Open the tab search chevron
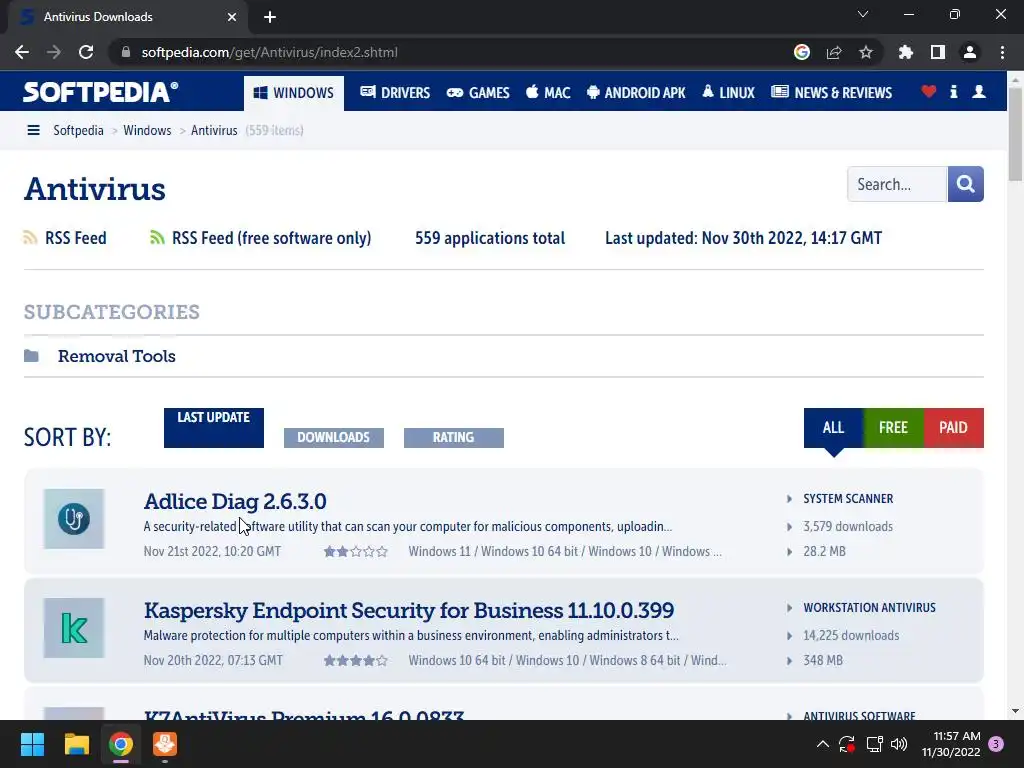Screen dimensions: 1024x768 862,14
